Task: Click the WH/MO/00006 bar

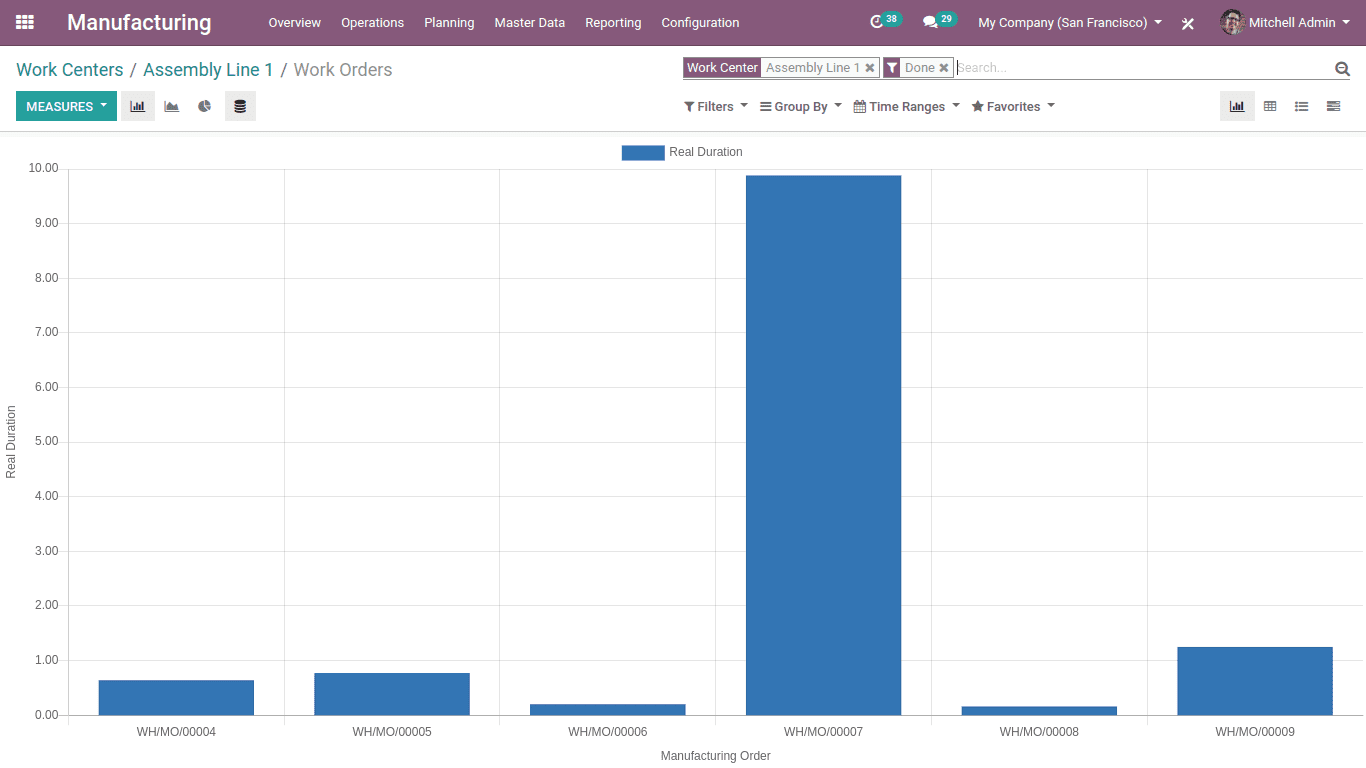Action: click(608, 710)
